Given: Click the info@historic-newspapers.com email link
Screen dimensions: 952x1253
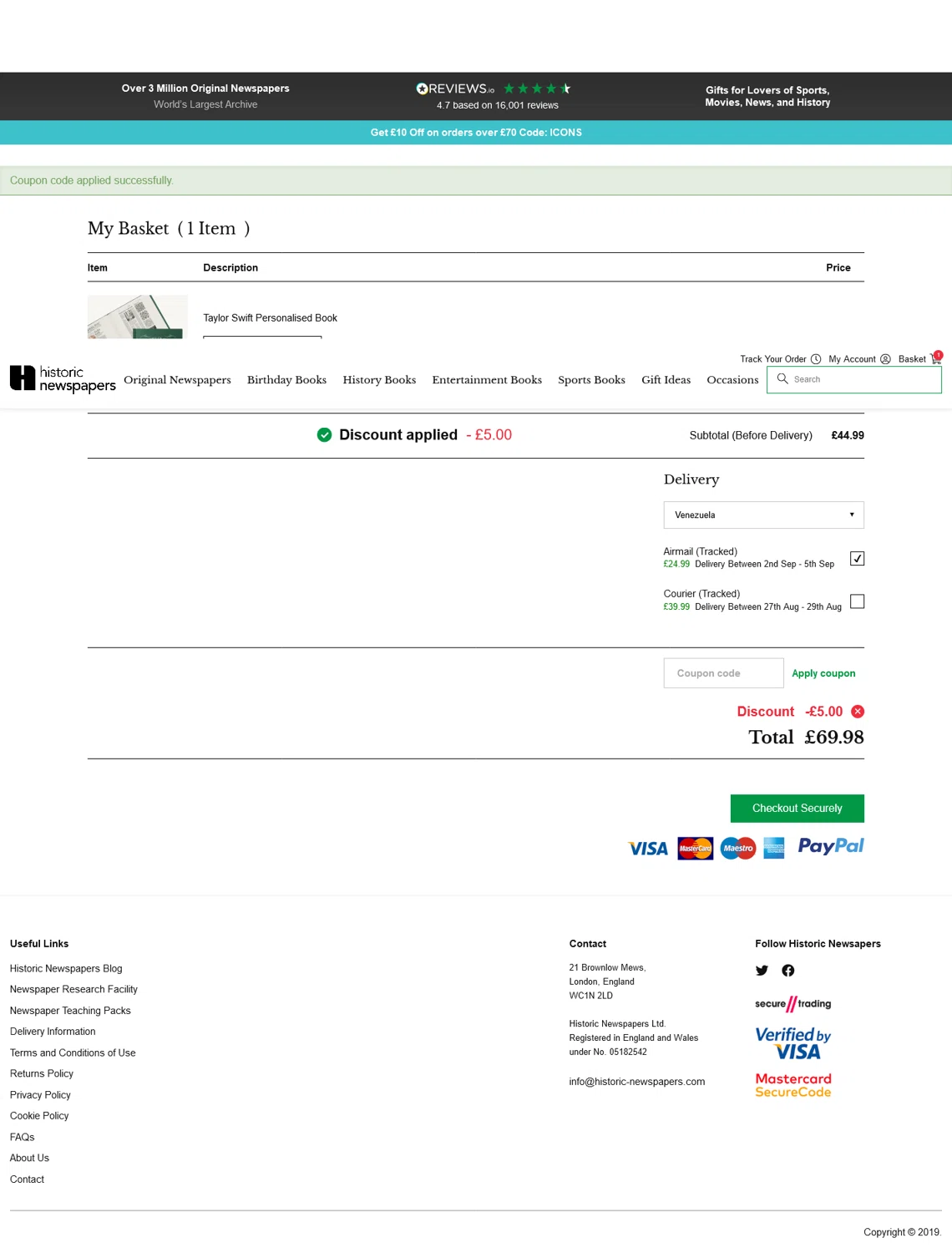Looking at the screenshot, I should [x=637, y=1082].
